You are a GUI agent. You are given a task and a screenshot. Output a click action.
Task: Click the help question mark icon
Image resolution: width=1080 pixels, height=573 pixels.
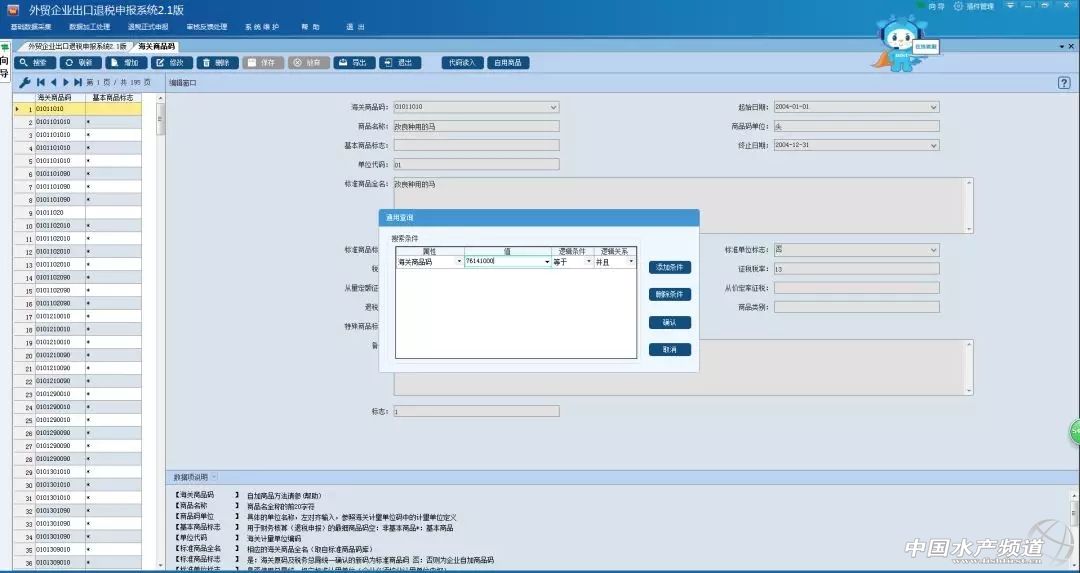point(1064,83)
